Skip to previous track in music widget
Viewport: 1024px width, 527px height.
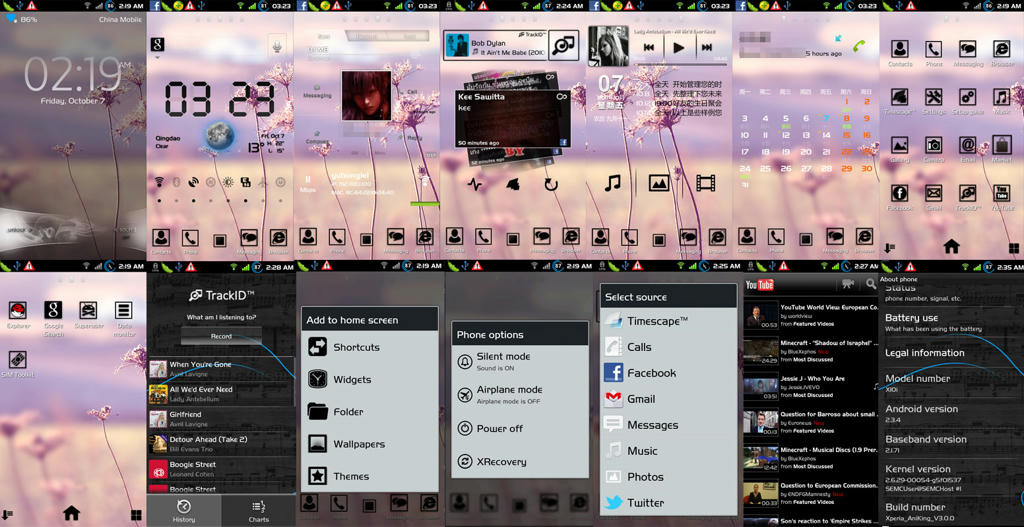[649, 47]
